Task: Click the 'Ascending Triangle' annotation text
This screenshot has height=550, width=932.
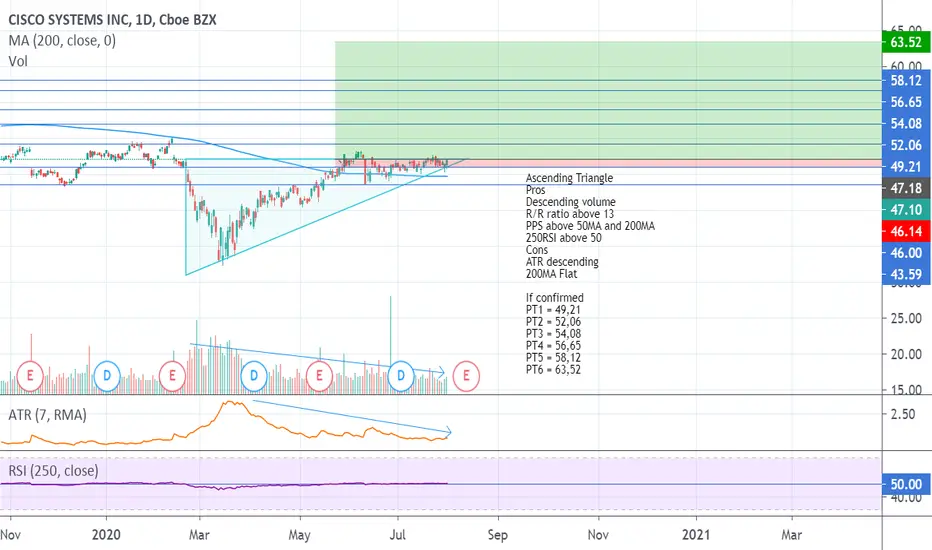Action: tap(569, 178)
